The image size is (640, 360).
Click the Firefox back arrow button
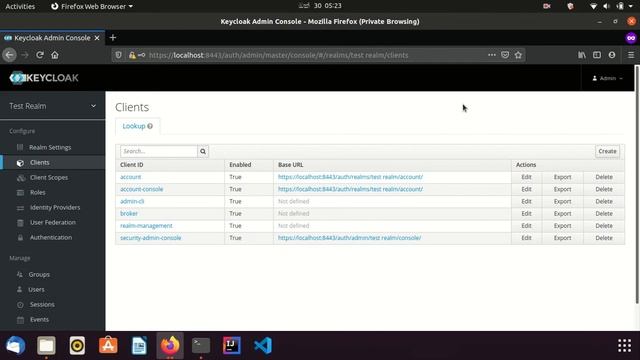coord(9,55)
